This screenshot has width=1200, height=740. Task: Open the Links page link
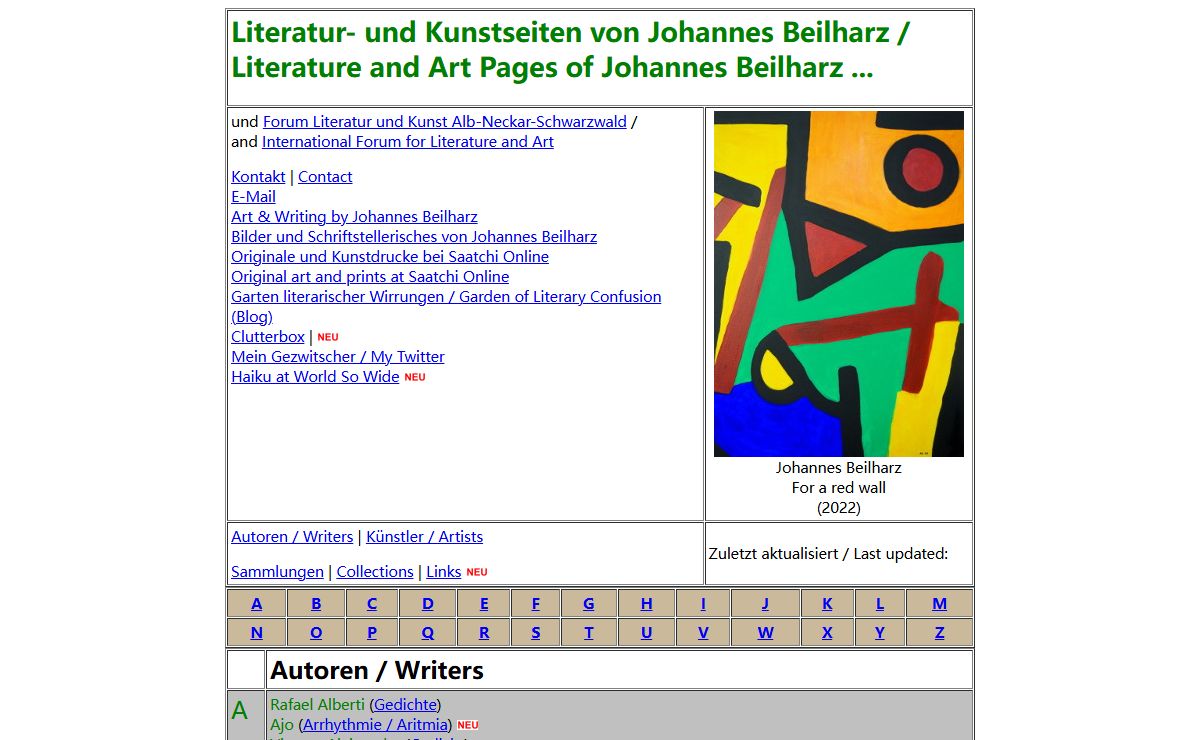(444, 572)
